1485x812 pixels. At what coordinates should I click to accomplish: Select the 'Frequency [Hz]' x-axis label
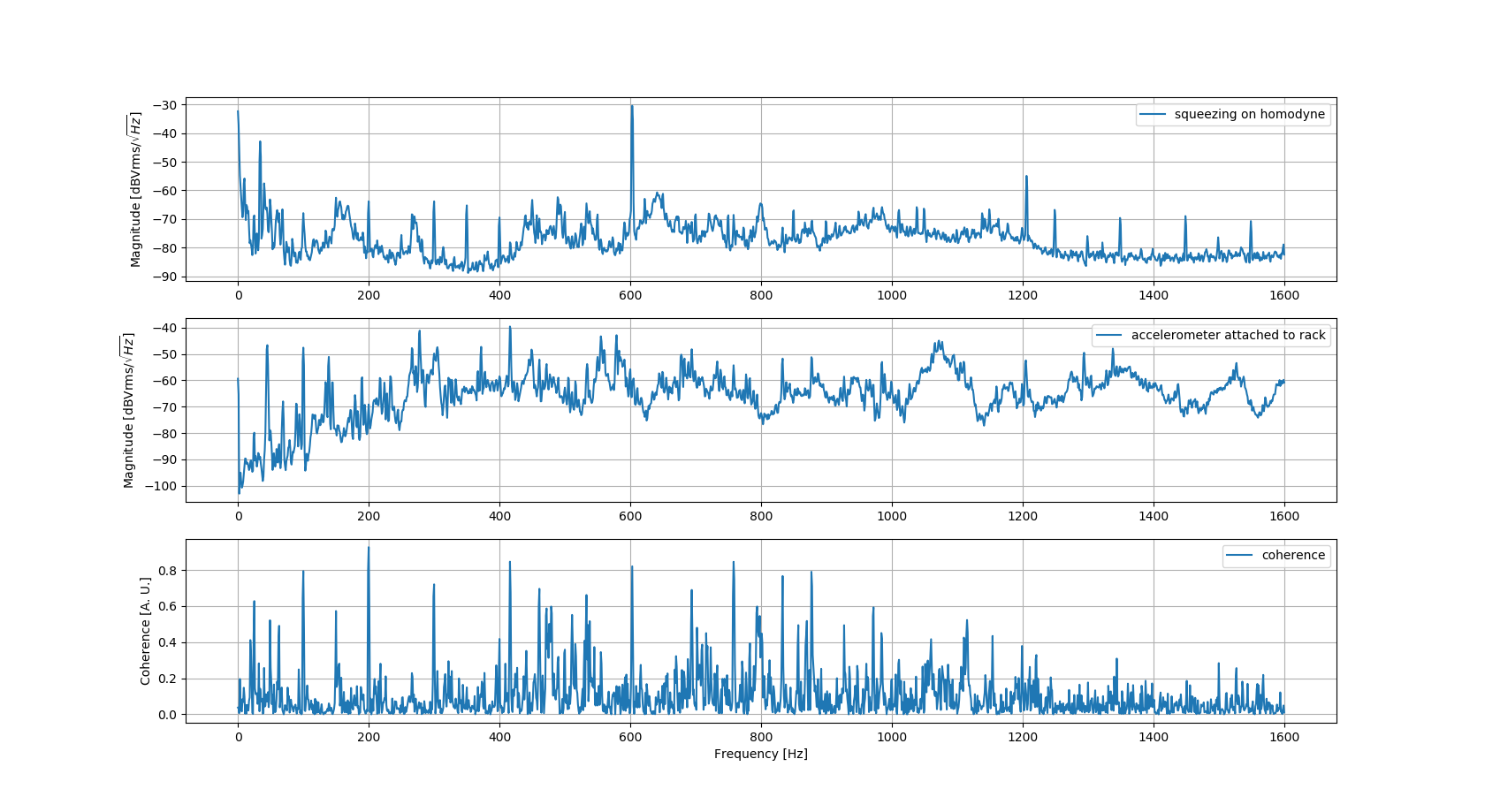click(x=761, y=754)
